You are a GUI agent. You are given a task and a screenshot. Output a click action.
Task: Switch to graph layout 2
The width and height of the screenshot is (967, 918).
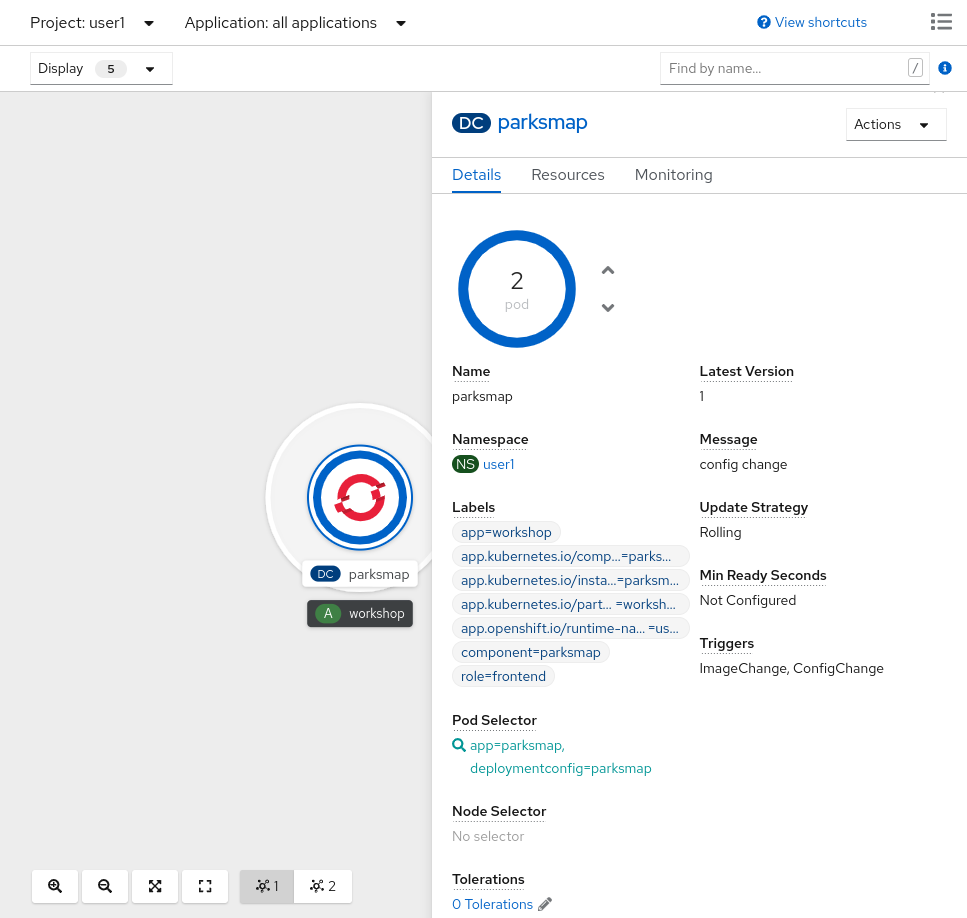323,886
